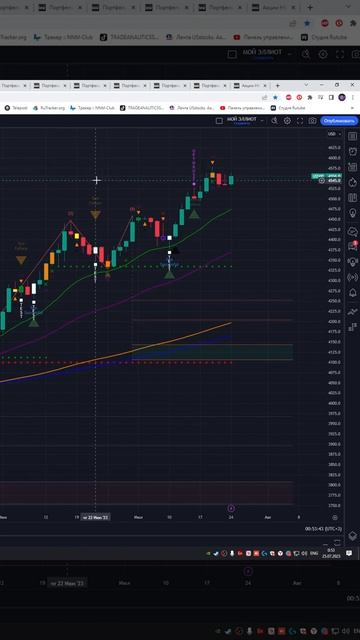Image resolution: width=360 pixels, height=640 pixels.
Task: Open the Teleport bookmark
Action: pyautogui.click(x=16, y=108)
